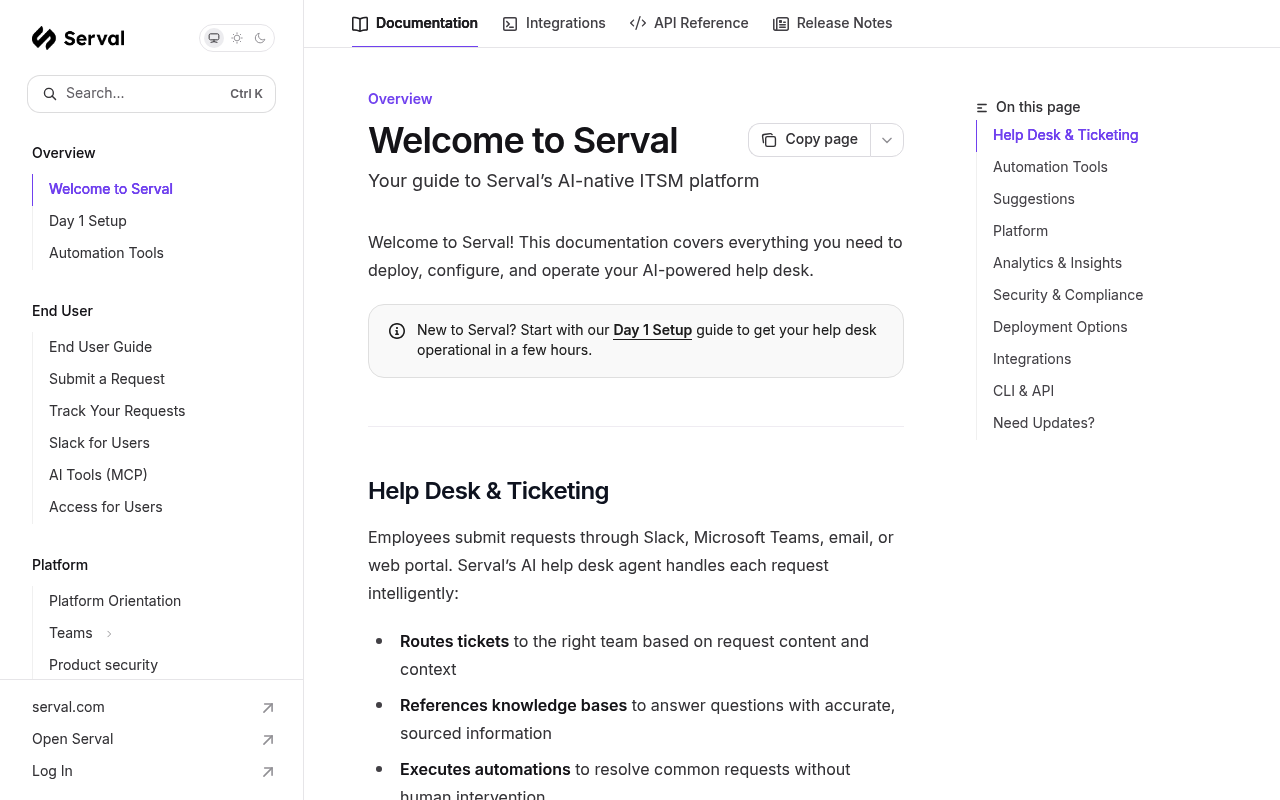Open Automation Tools in sidebar
The image size is (1280, 800).
click(x=106, y=253)
